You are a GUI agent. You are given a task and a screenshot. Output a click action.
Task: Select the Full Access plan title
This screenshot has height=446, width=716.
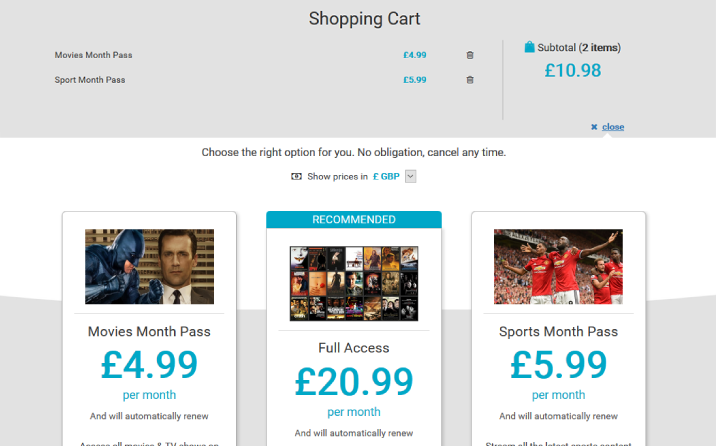pyautogui.click(x=353, y=348)
